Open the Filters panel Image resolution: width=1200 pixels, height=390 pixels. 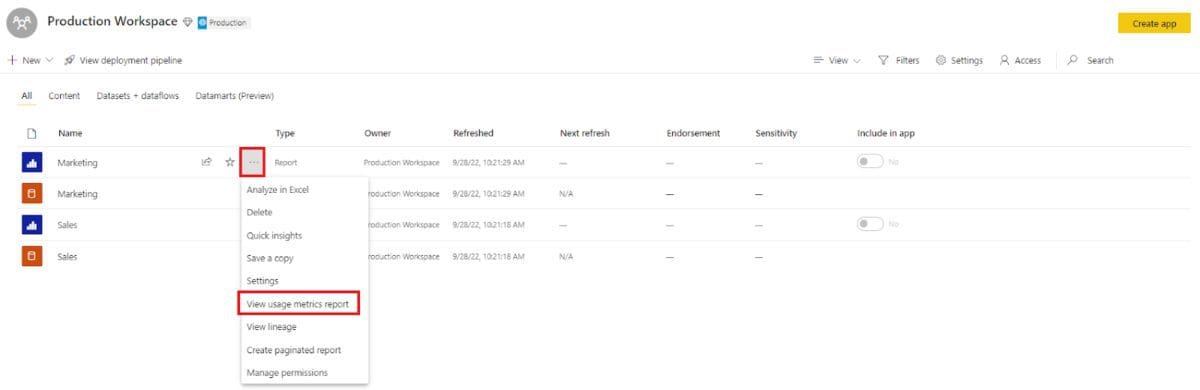899,60
